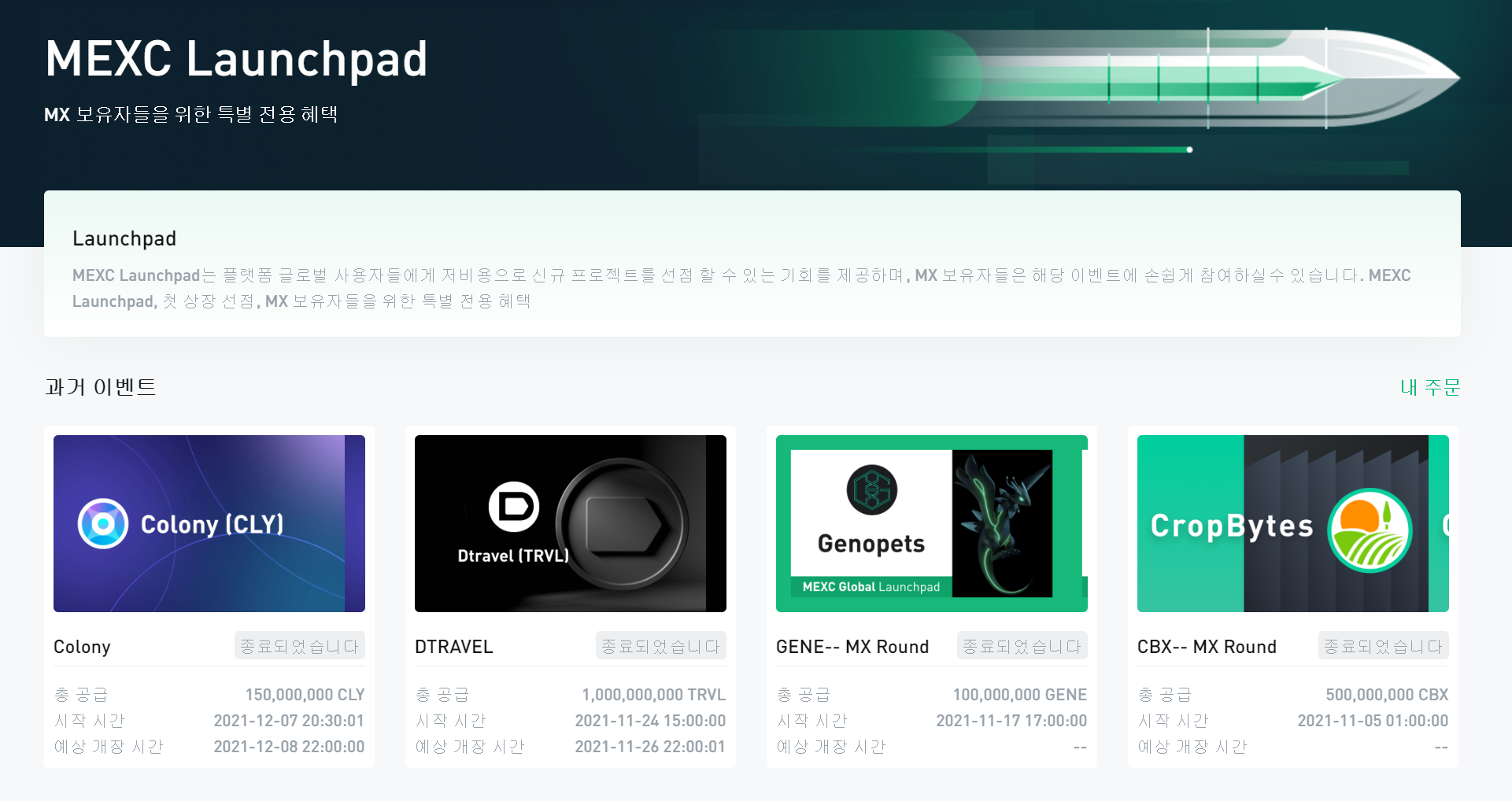Click the Launchpad info card heading
This screenshot has height=801, width=1512.
point(124,238)
